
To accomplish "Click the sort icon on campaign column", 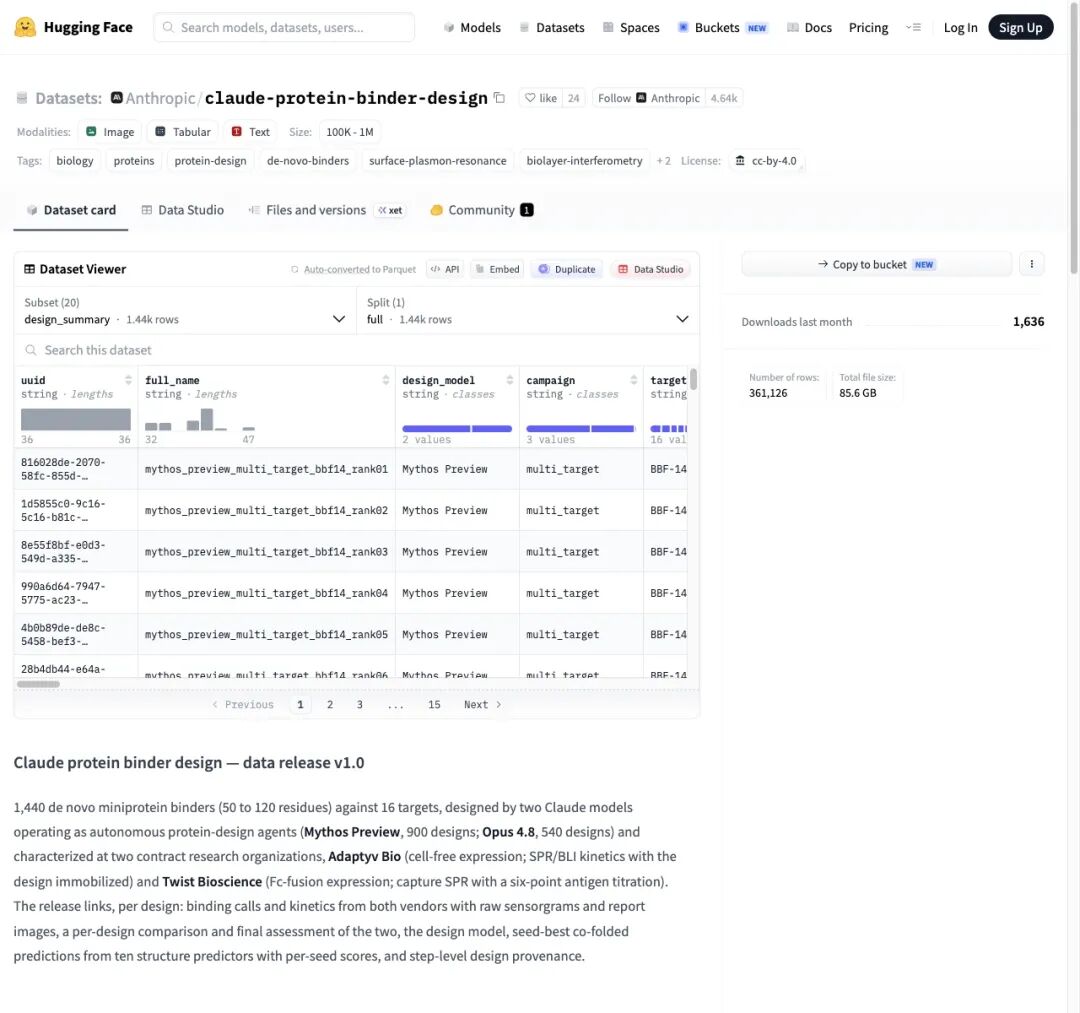I will (x=634, y=380).
